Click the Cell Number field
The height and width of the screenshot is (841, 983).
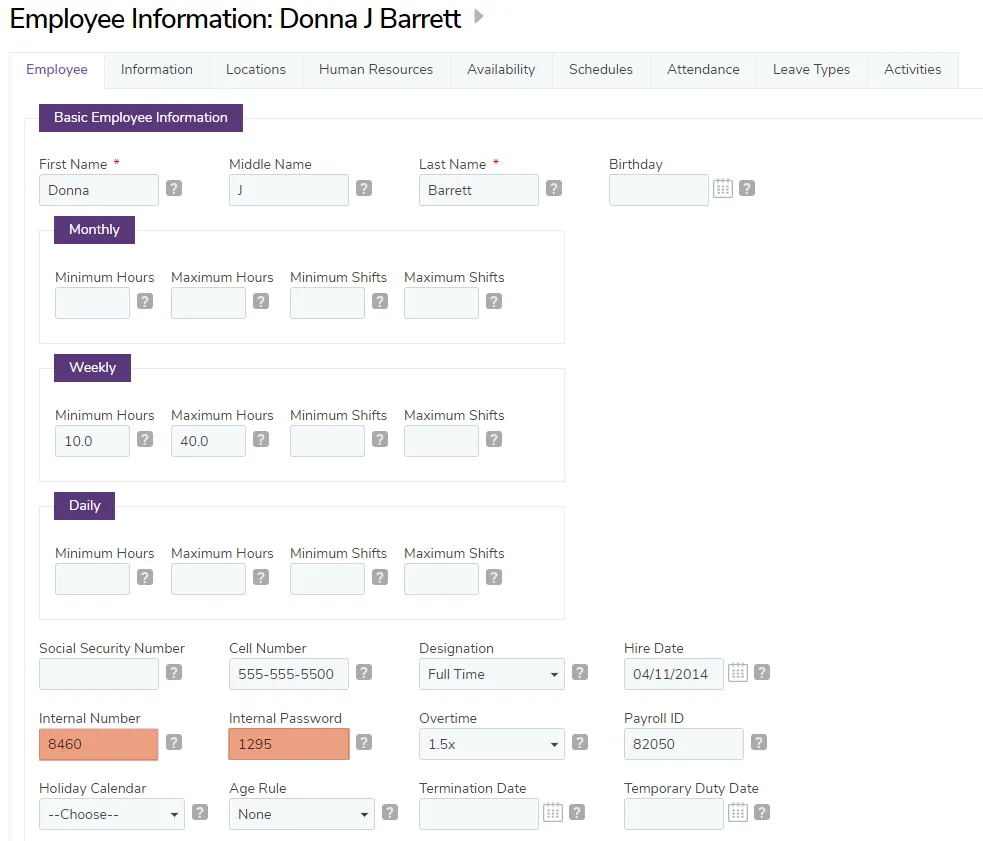pos(288,674)
